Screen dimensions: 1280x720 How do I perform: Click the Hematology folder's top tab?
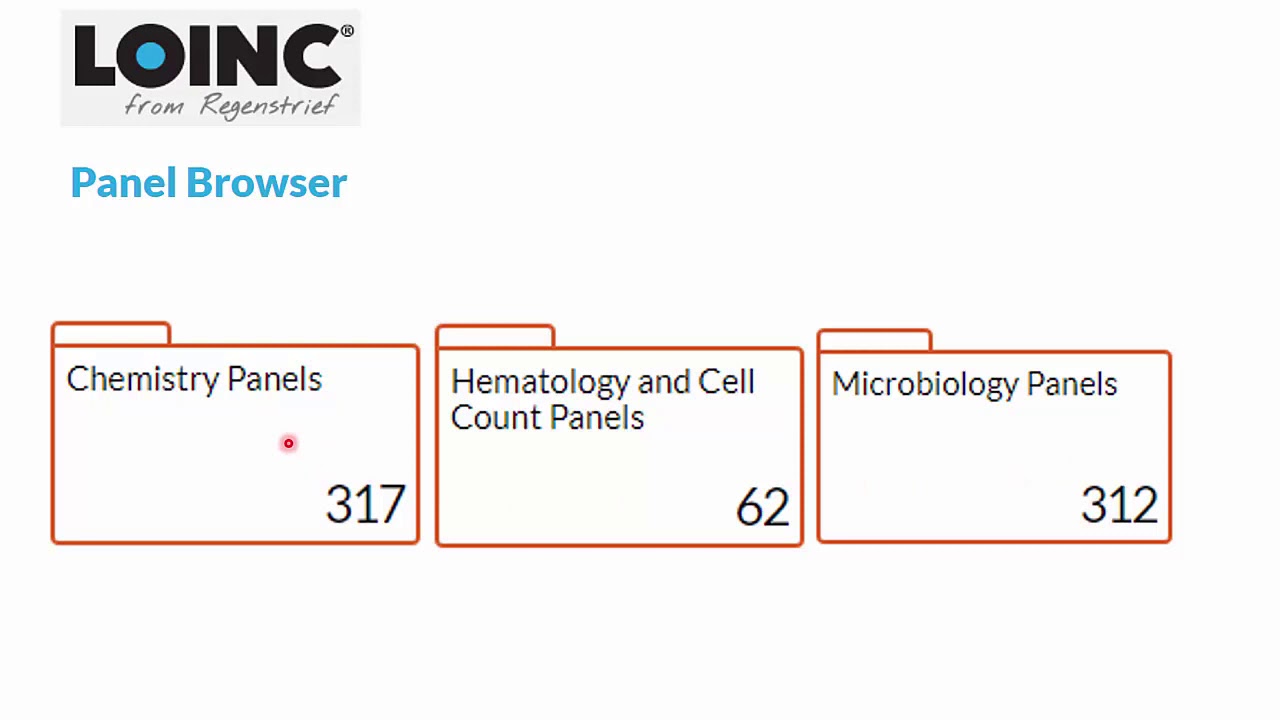tap(495, 336)
